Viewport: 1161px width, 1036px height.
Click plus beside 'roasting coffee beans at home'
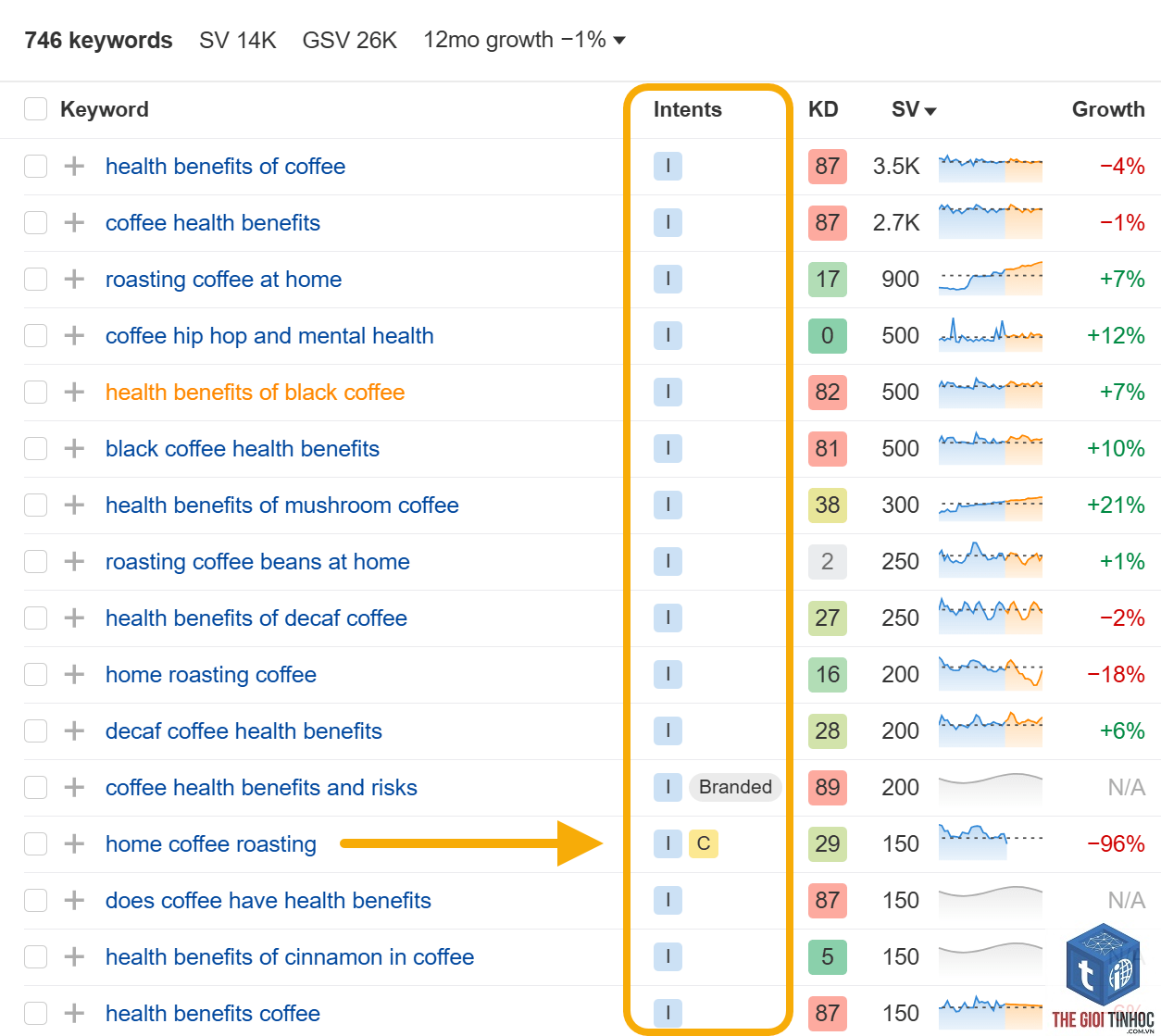coord(74,562)
